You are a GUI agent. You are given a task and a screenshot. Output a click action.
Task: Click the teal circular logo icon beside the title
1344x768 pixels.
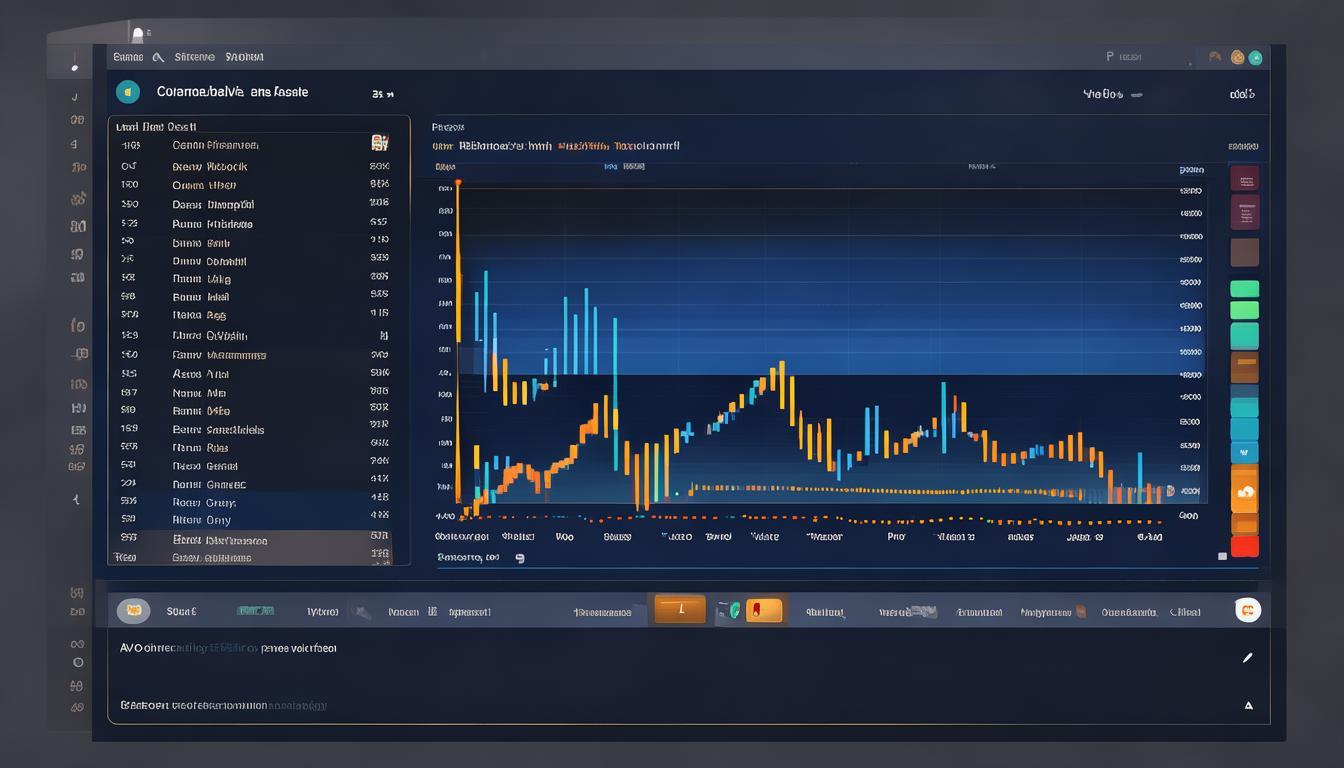coord(128,92)
